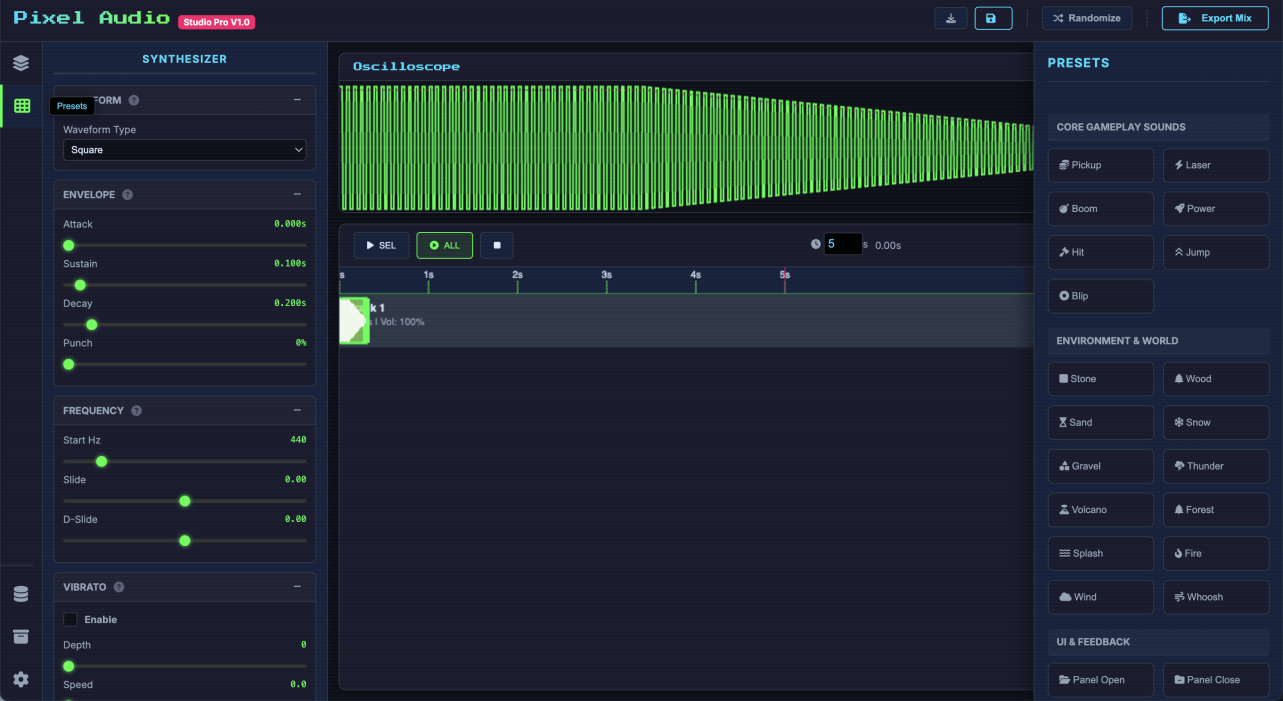Collapse the Vibrato section
Image resolution: width=1283 pixels, height=701 pixels.
pyautogui.click(x=297, y=587)
